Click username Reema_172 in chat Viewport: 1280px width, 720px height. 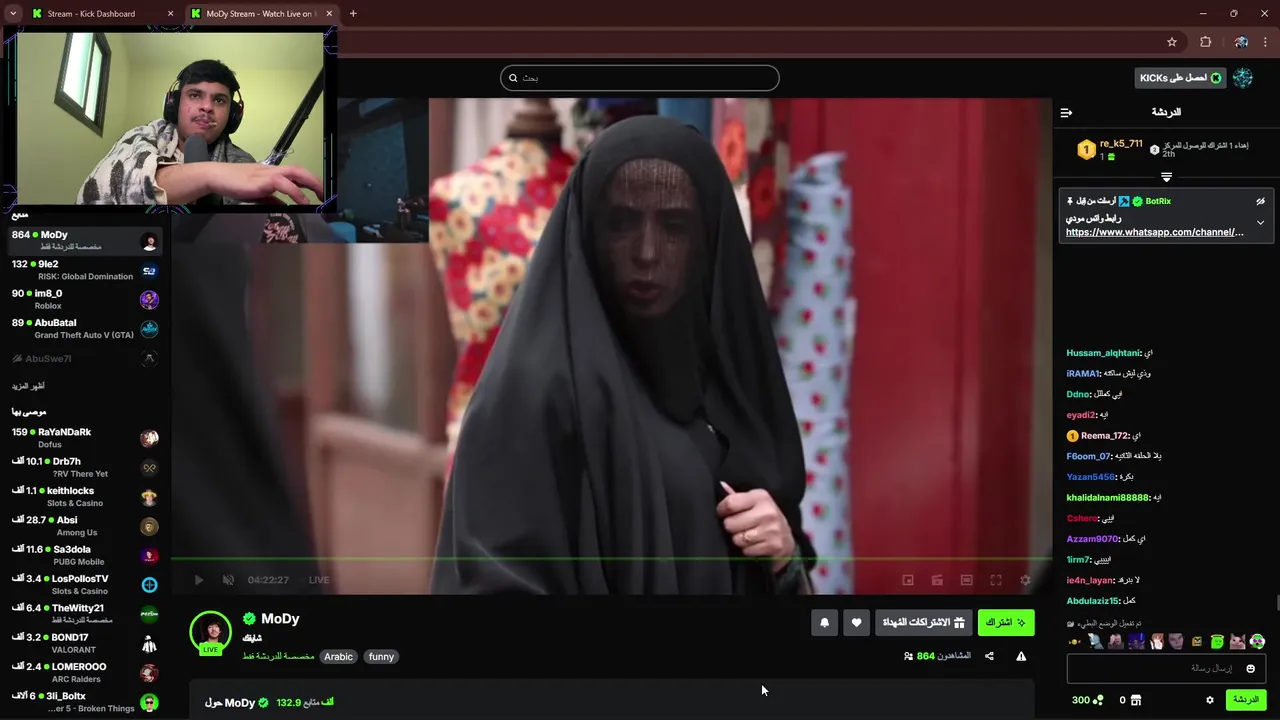click(x=1104, y=436)
